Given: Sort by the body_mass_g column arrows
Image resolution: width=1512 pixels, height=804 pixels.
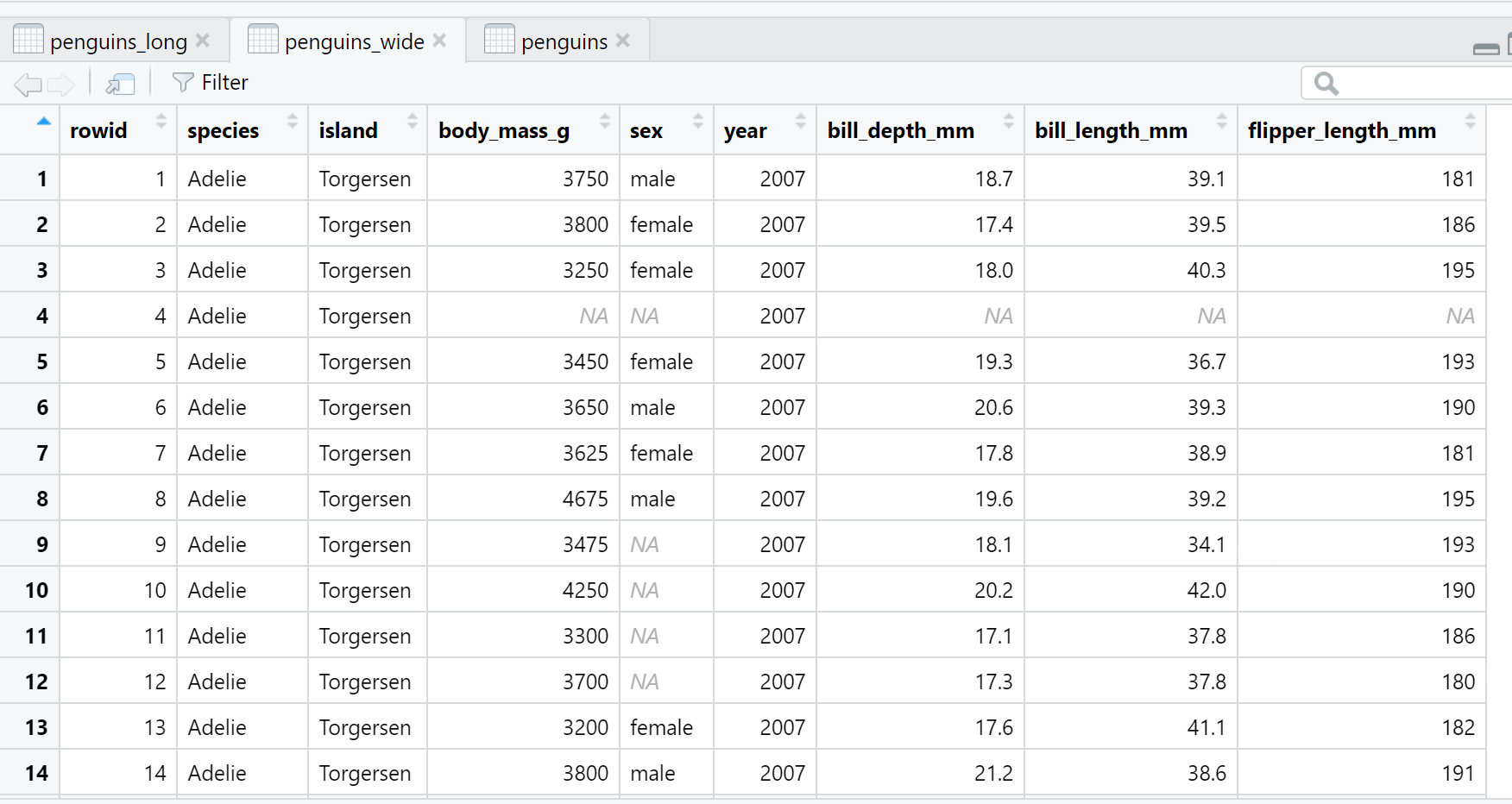Looking at the screenshot, I should (604, 122).
